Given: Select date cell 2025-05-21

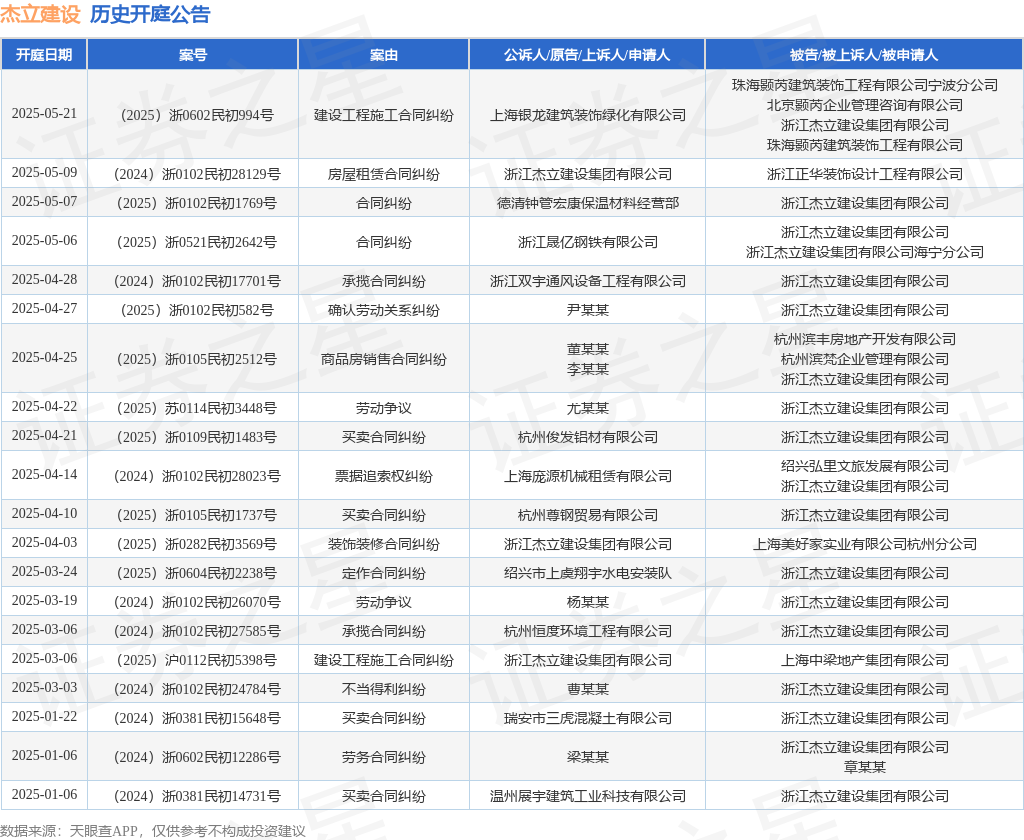Looking at the screenshot, I should 44,114.
